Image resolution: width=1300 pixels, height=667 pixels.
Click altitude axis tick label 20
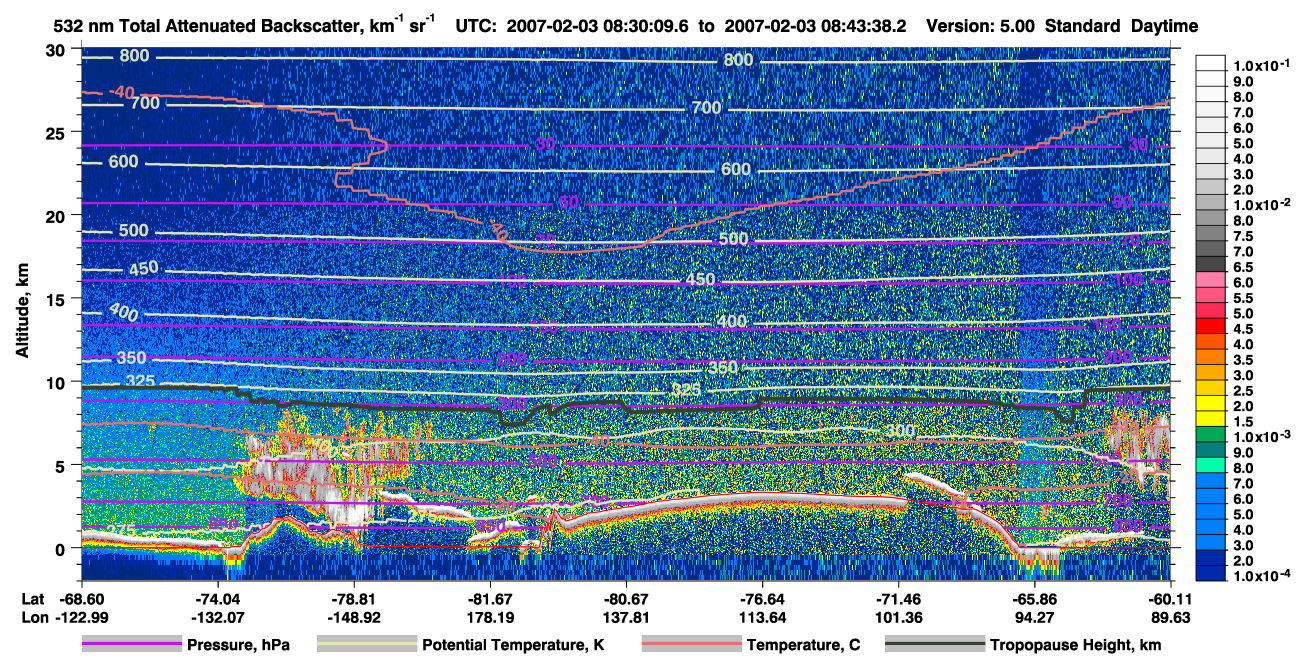point(58,216)
